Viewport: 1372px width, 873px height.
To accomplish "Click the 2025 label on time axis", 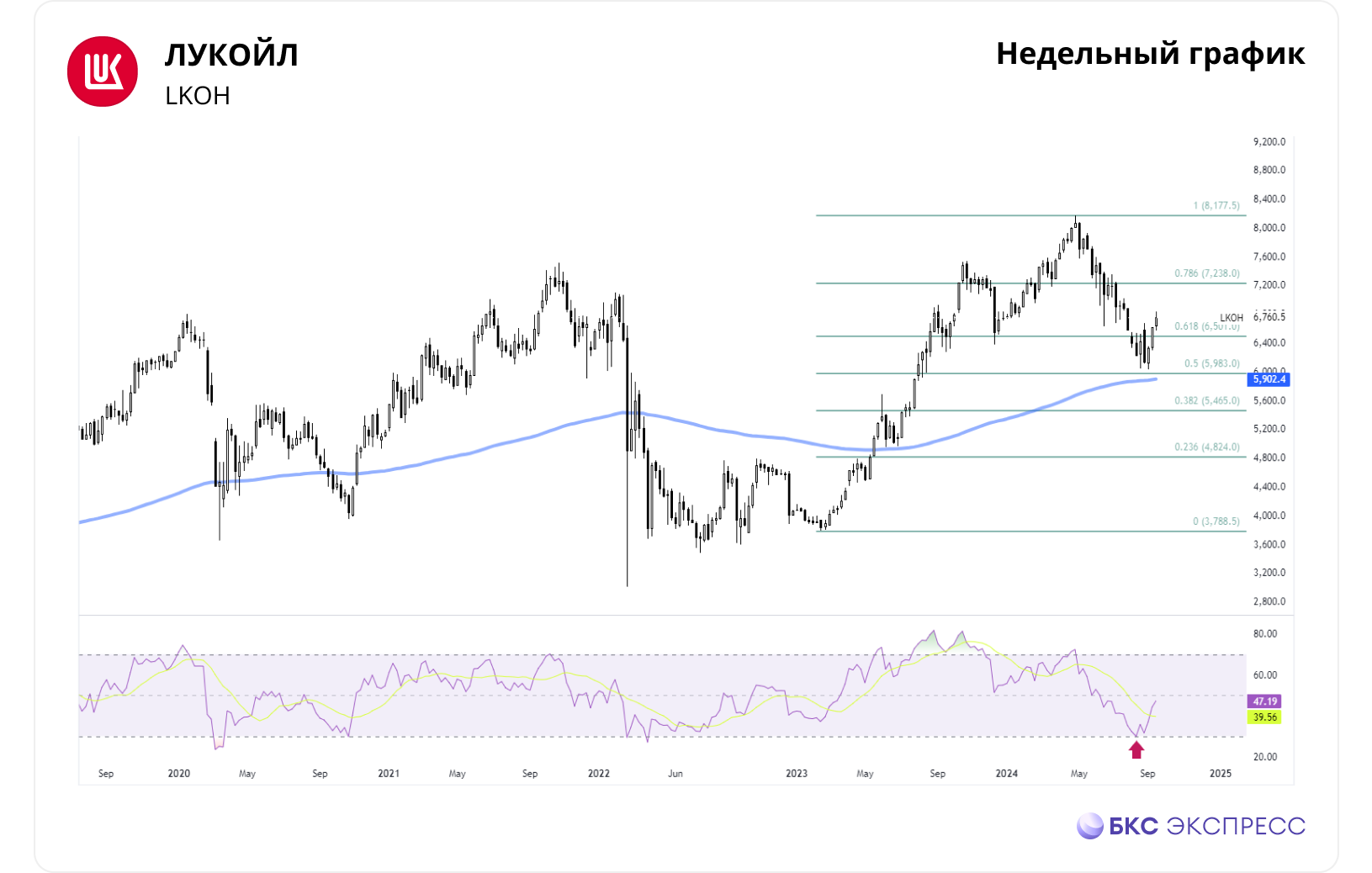I will (x=1221, y=774).
